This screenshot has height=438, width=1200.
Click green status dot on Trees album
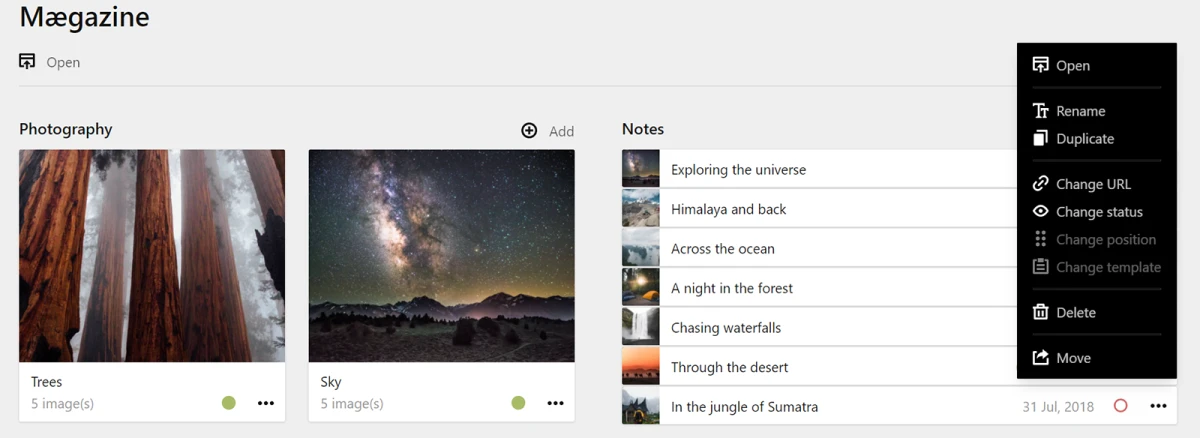pyautogui.click(x=229, y=403)
